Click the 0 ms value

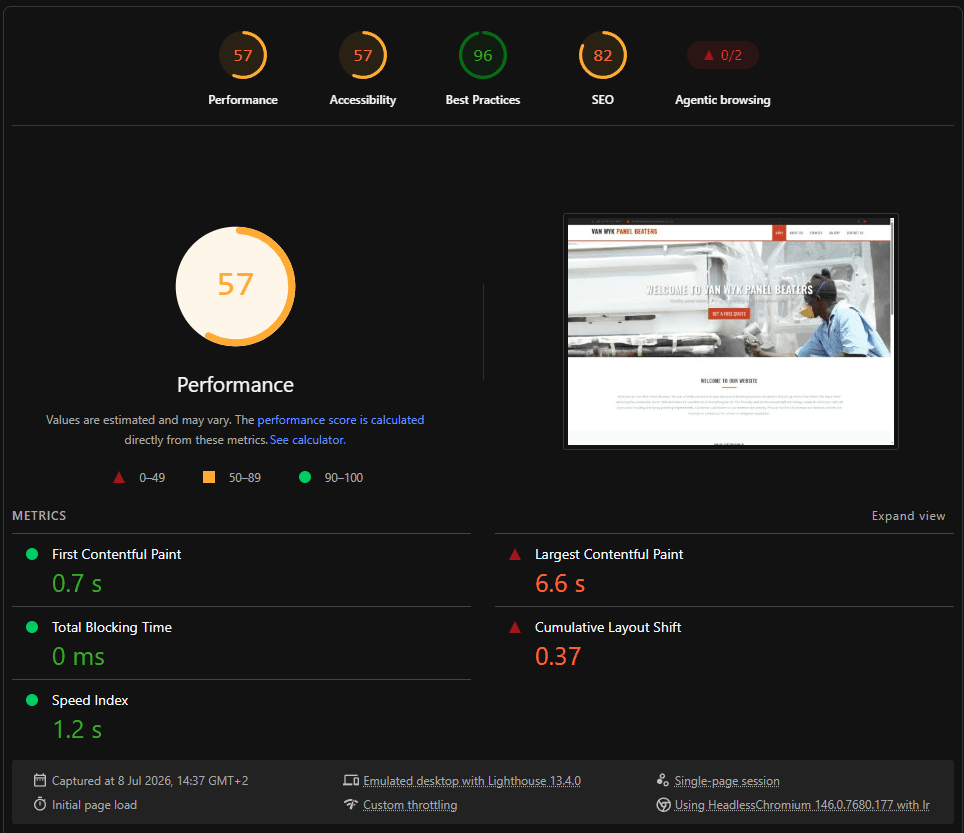[78, 657]
